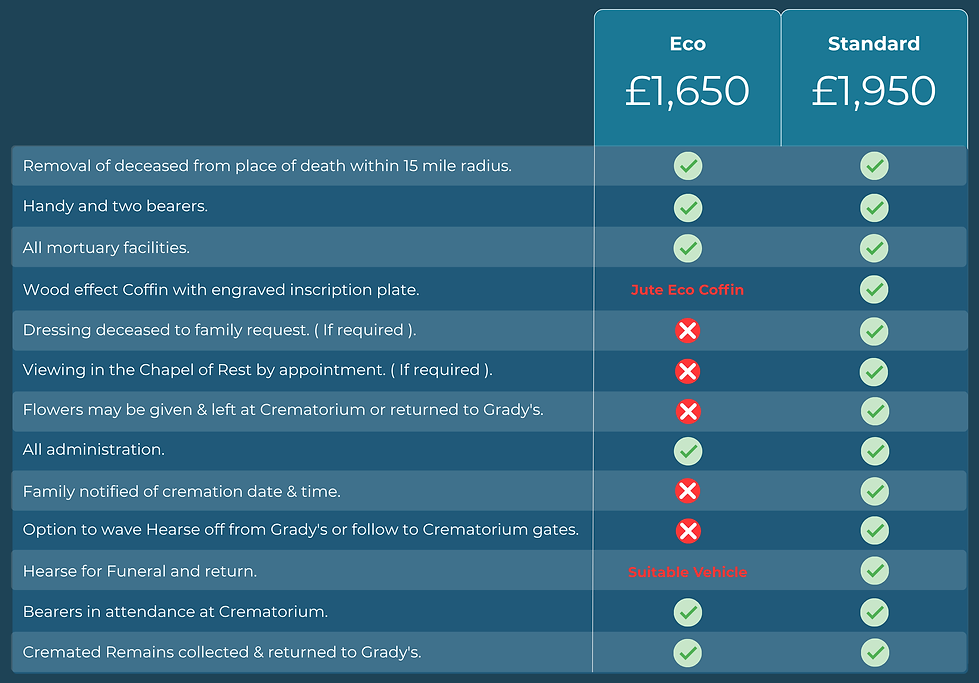Click Standard check for Cremated Remains collected
This screenshot has height=683, width=979.
point(874,653)
